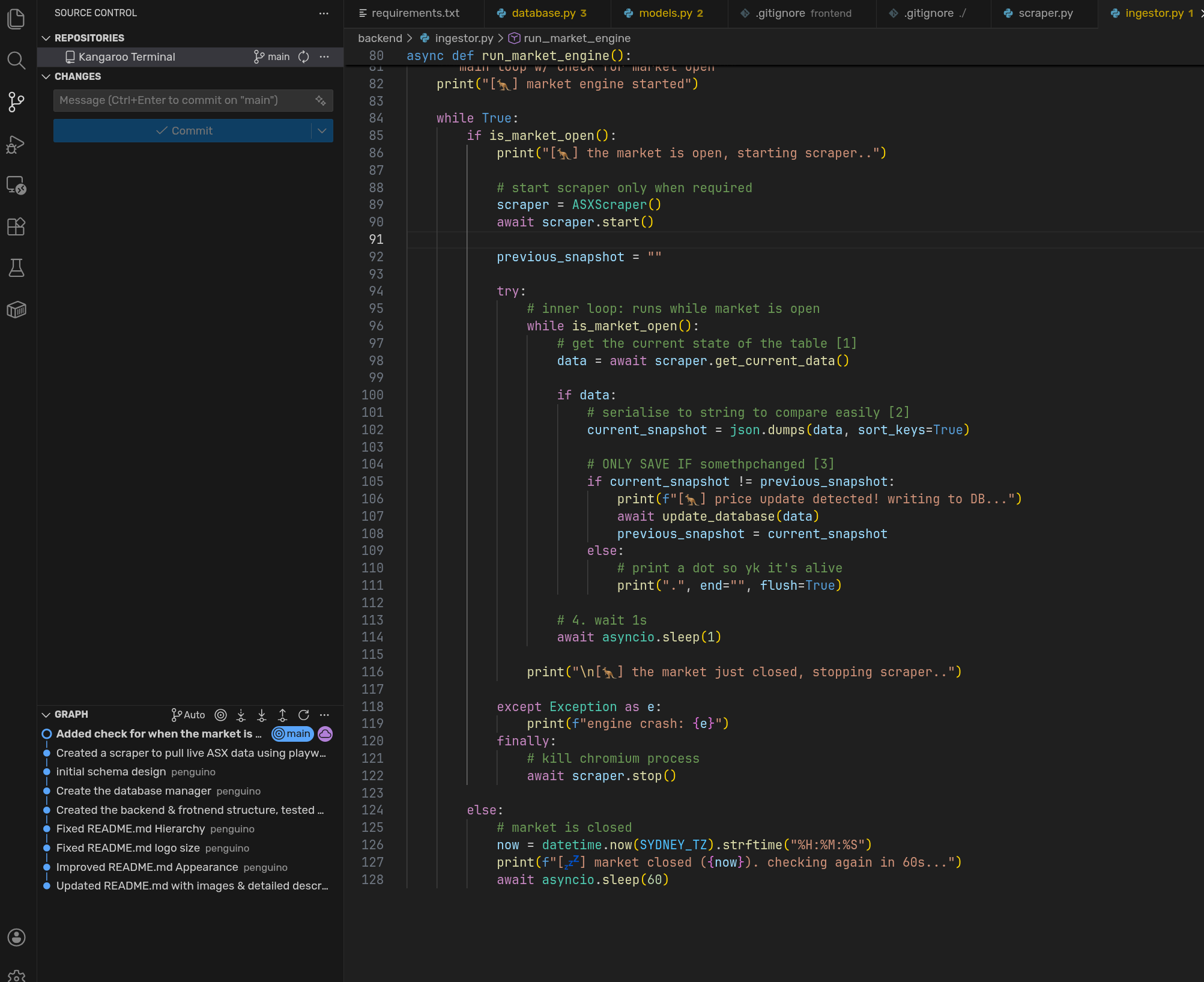The width and height of the screenshot is (1204, 982).
Task: Refresh the source control graph
Action: pos(303,715)
